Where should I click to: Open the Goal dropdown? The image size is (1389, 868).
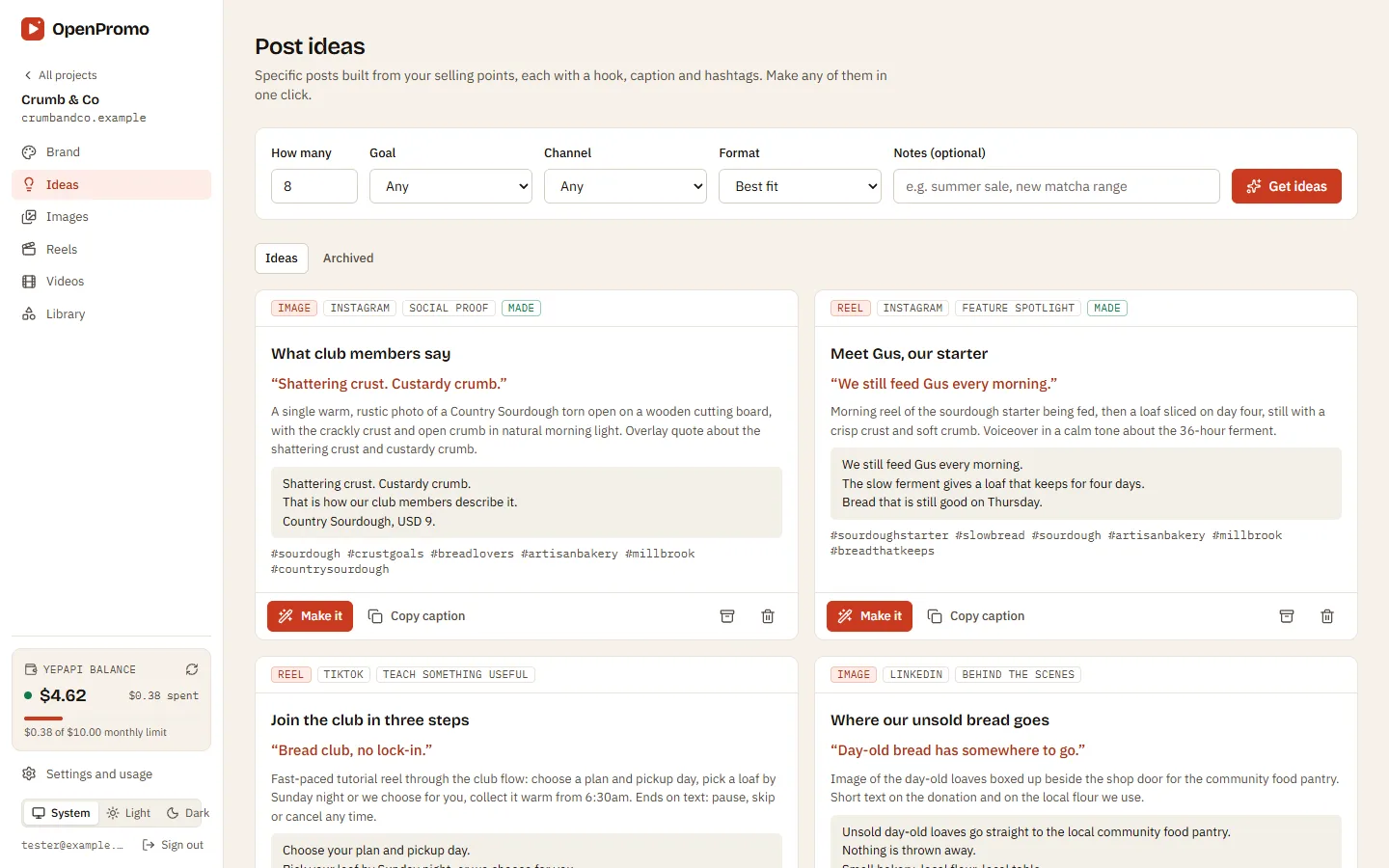(450, 186)
